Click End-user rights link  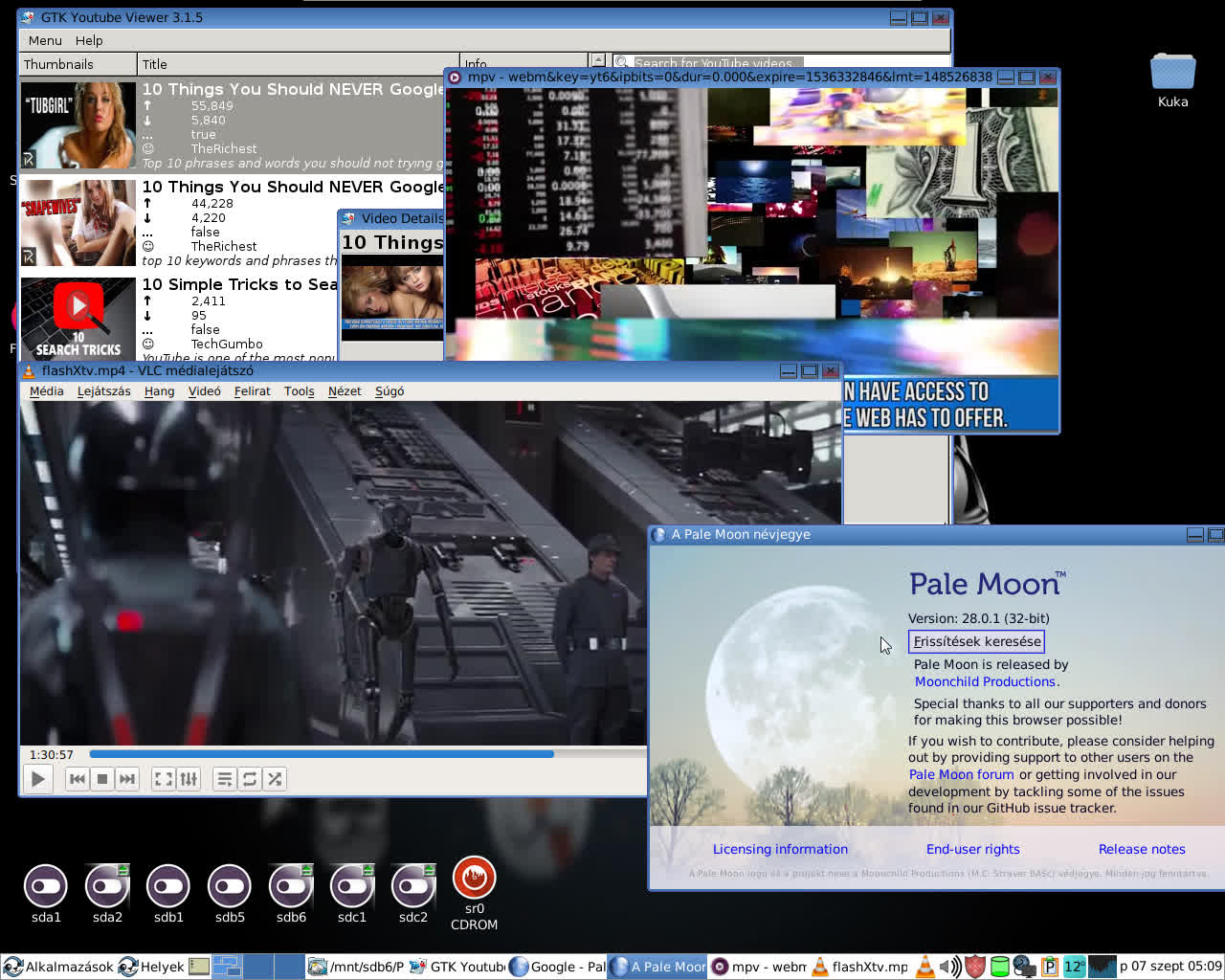(x=972, y=849)
